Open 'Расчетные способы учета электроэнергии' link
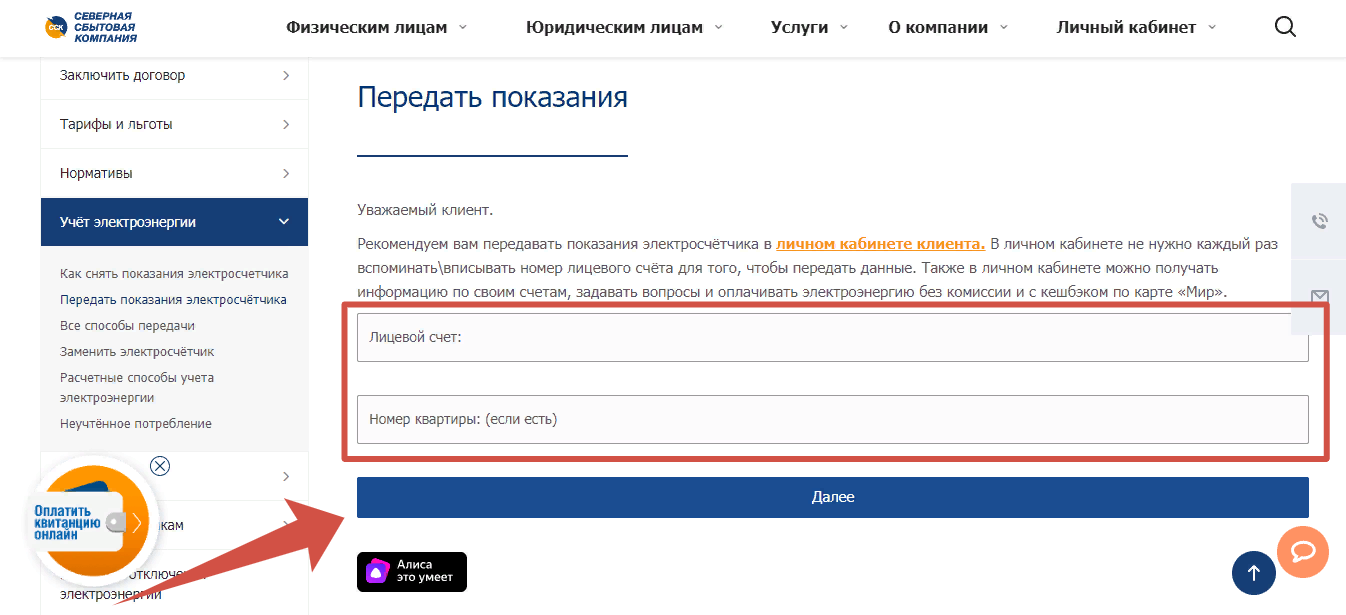Screen dimensions: 1346x615 click(x=137, y=387)
